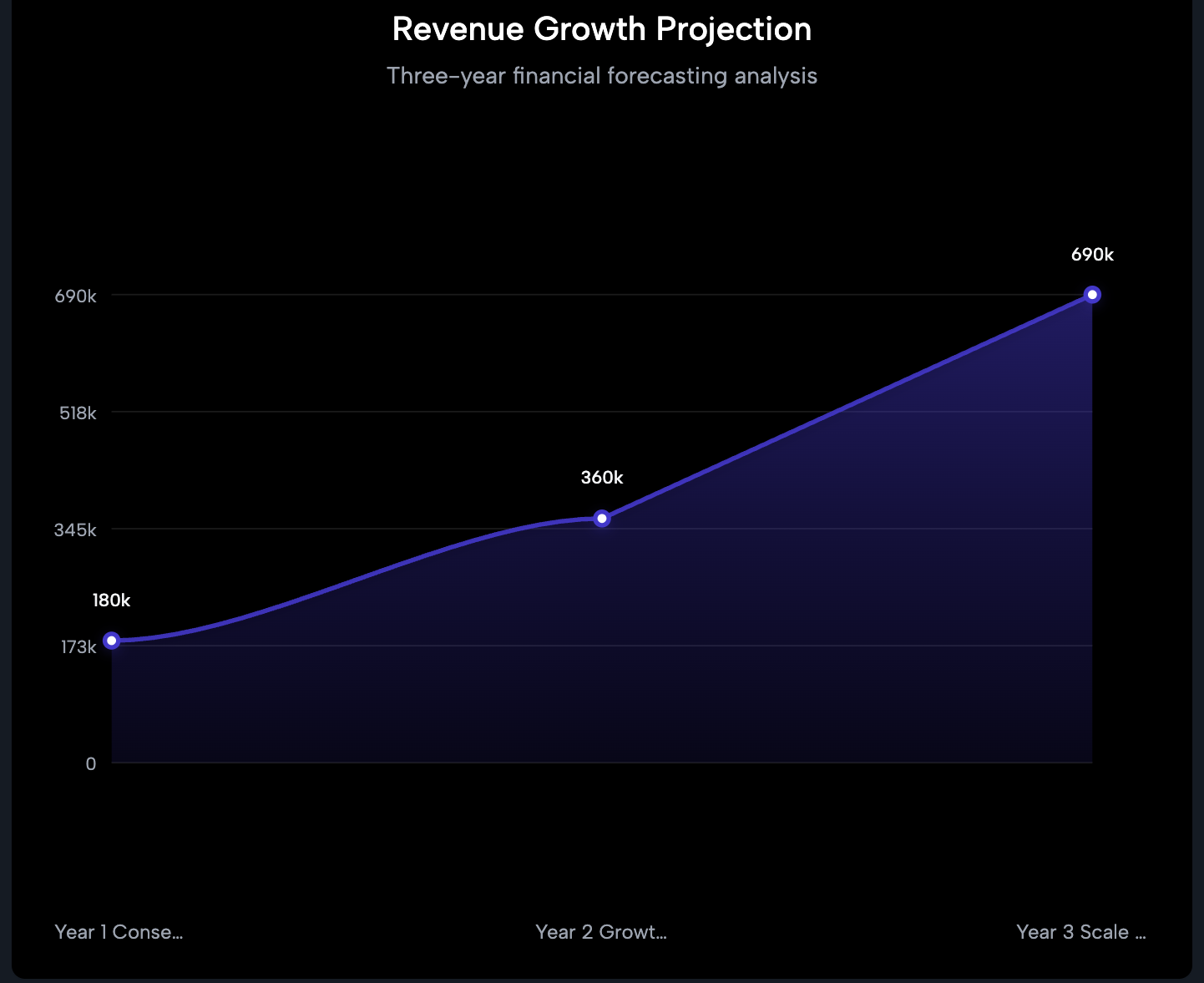This screenshot has width=1204, height=983.
Task: Select the 518k y-axis tick label
Action: [x=78, y=413]
